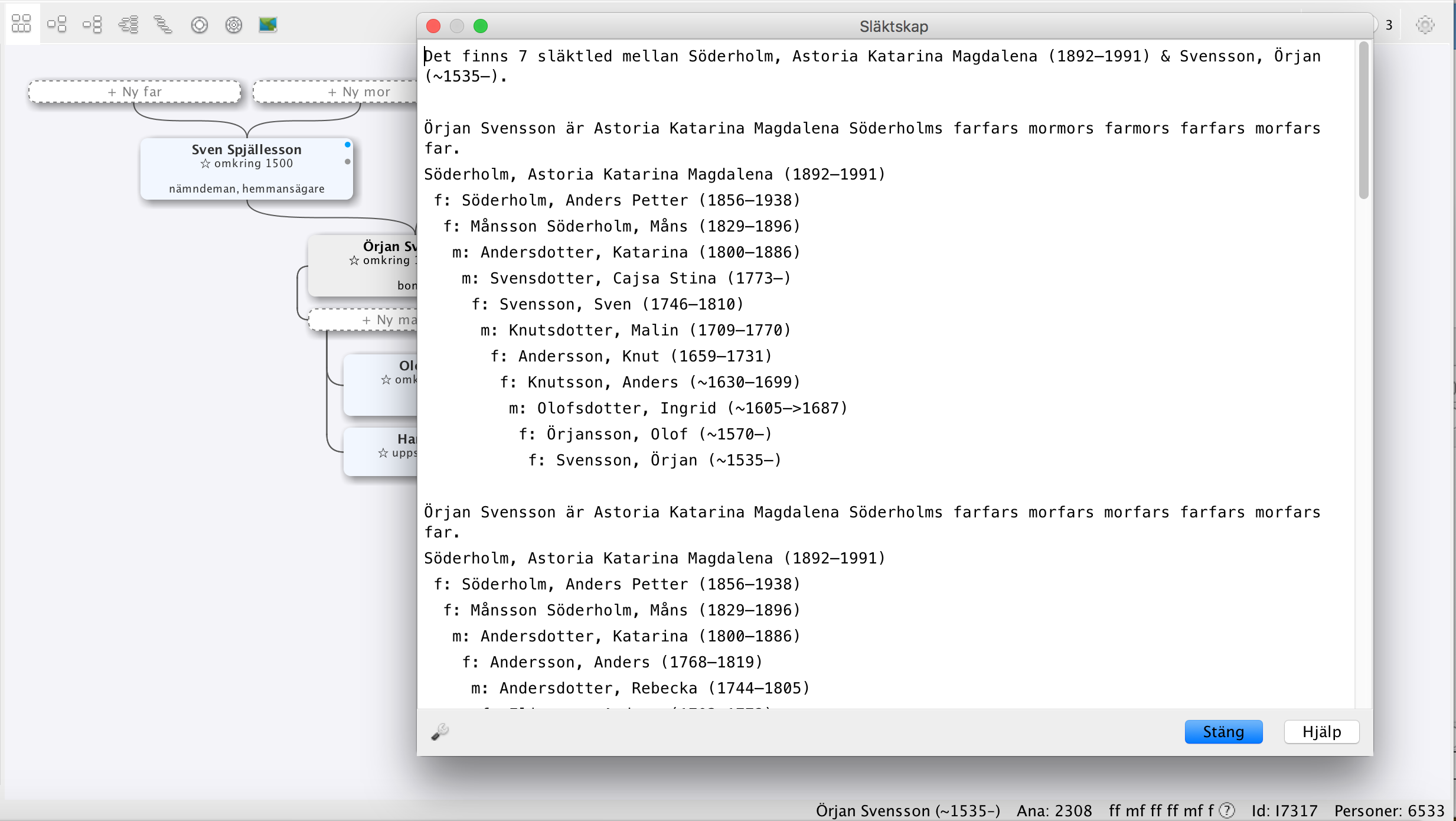Select the Sven Spjällesson person card
Image resolution: width=1456 pixels, height=821 pixels.
[246, 170]
